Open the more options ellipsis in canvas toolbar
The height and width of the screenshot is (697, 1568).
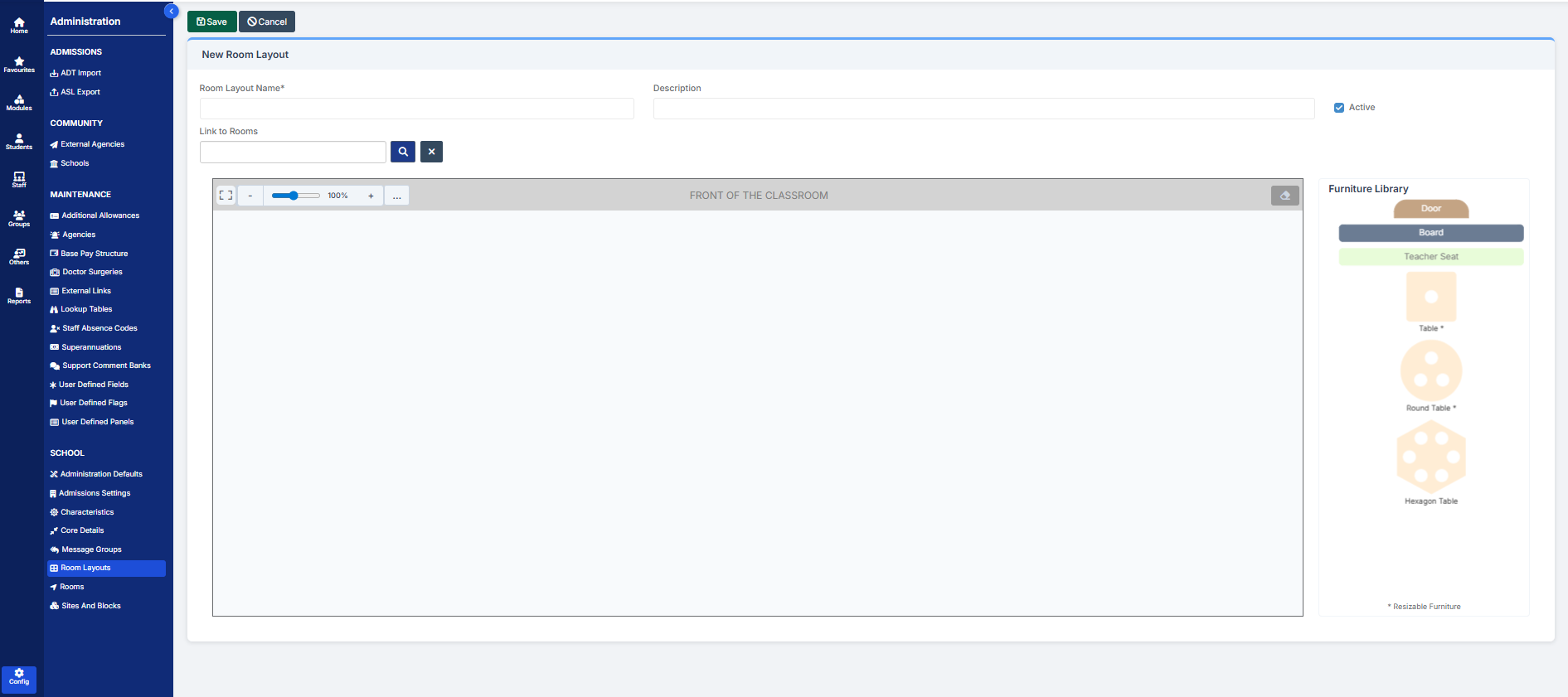tap(396, 196)
